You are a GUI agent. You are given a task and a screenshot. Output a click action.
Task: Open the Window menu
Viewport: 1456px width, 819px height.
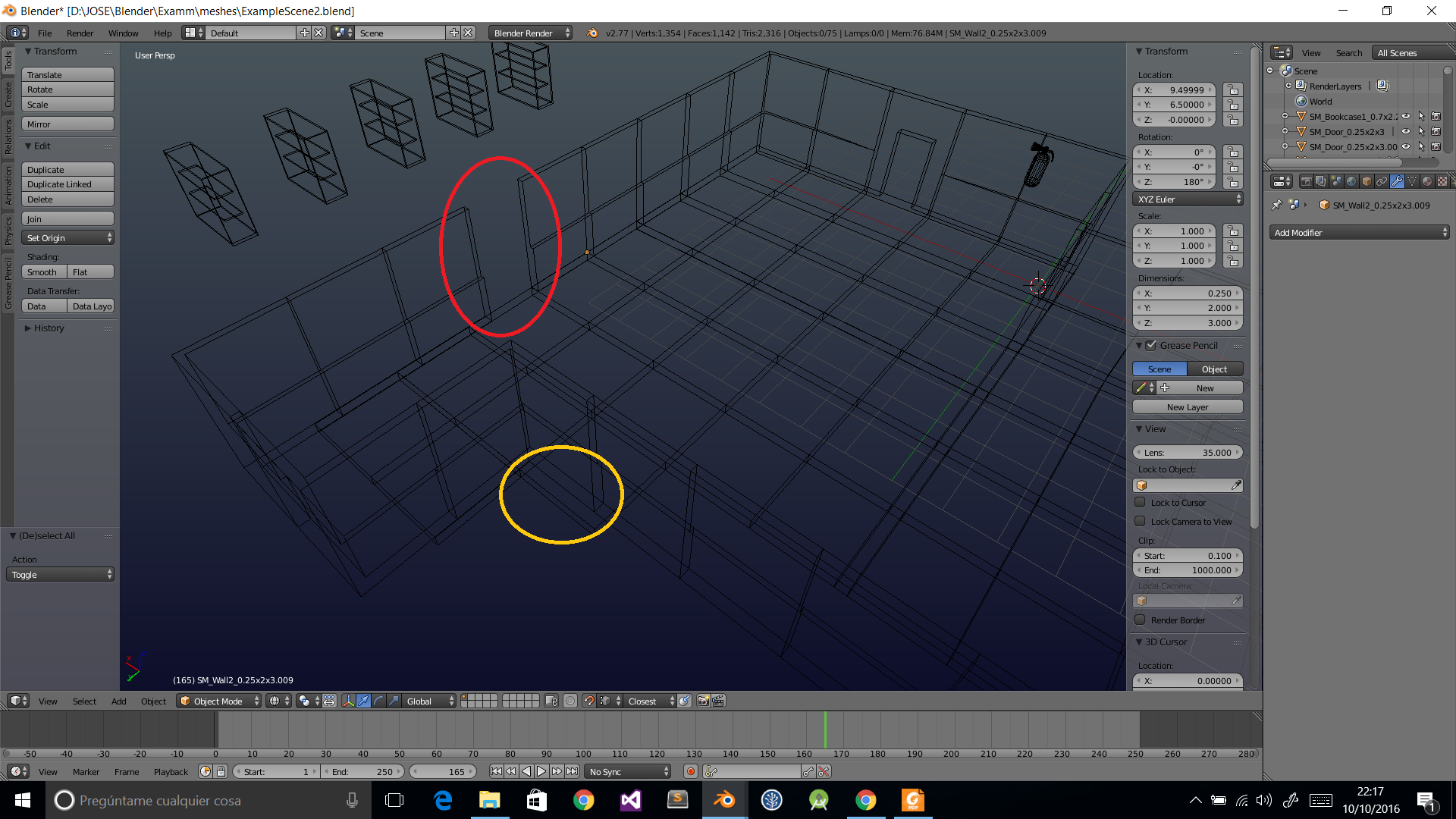(x=123, y=33)
